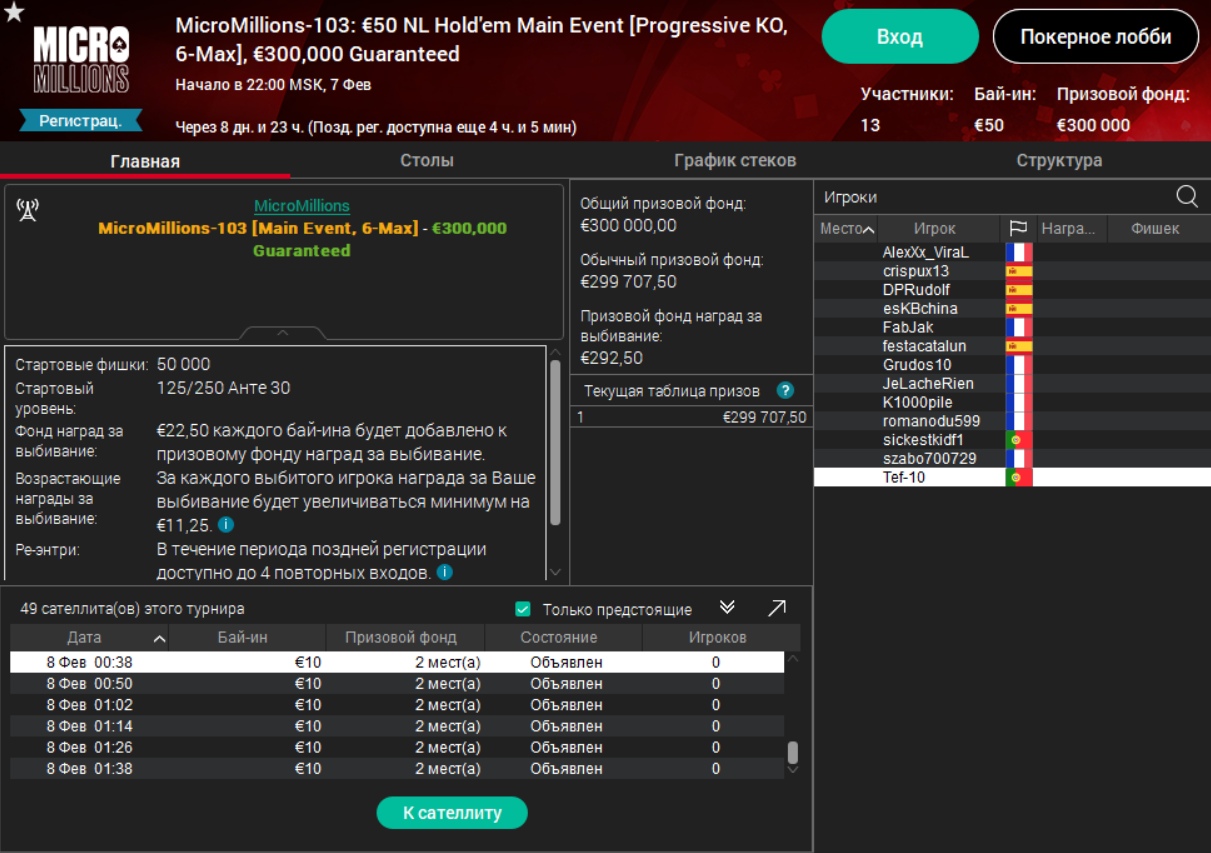This screenshot has width=1211, height=853.
Task: Toggle the "Только предстоящие" checkbox
Action: (522, 609)
